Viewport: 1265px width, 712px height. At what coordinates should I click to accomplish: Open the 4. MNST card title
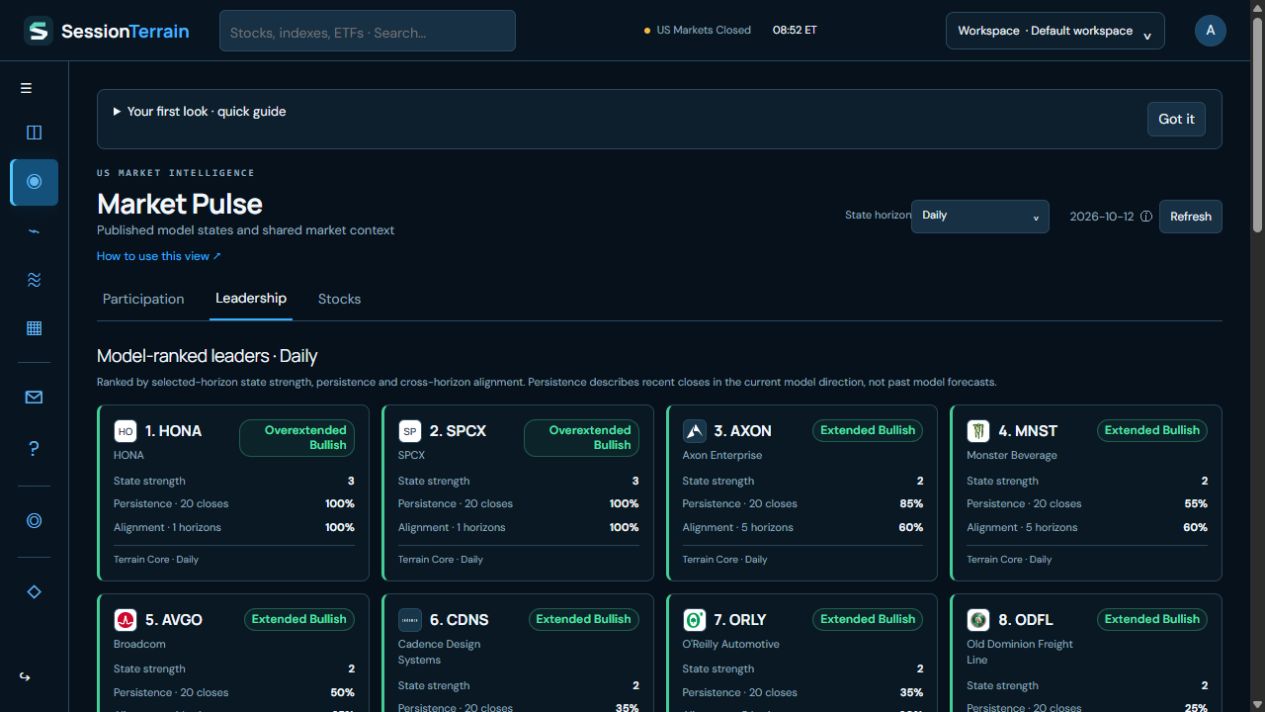point(1027,431)
